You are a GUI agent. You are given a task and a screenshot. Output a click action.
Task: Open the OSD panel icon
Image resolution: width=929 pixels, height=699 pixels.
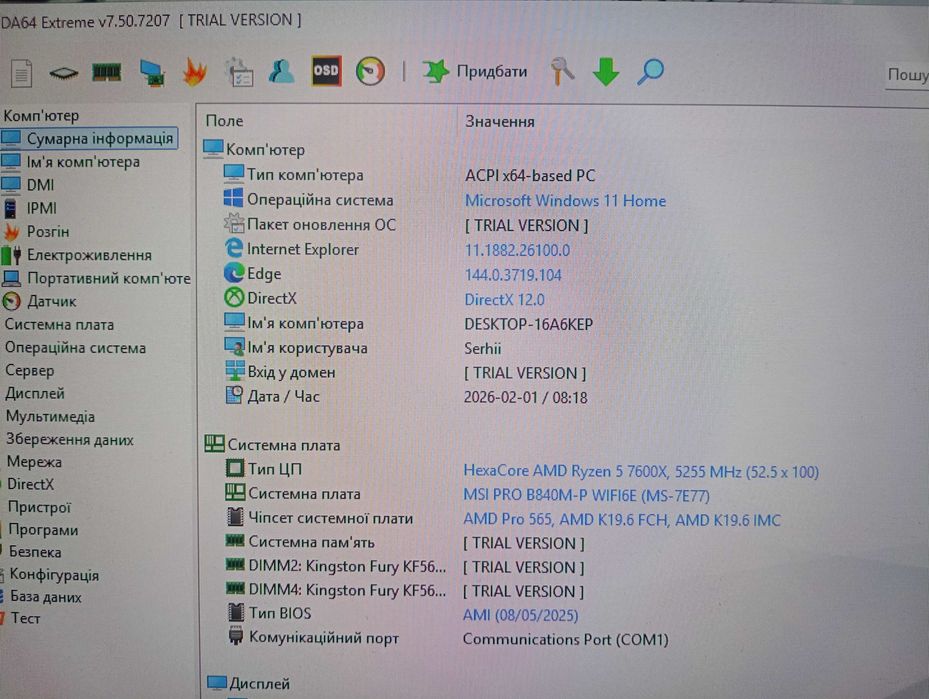pyautogui.click(x=326, y=71)
